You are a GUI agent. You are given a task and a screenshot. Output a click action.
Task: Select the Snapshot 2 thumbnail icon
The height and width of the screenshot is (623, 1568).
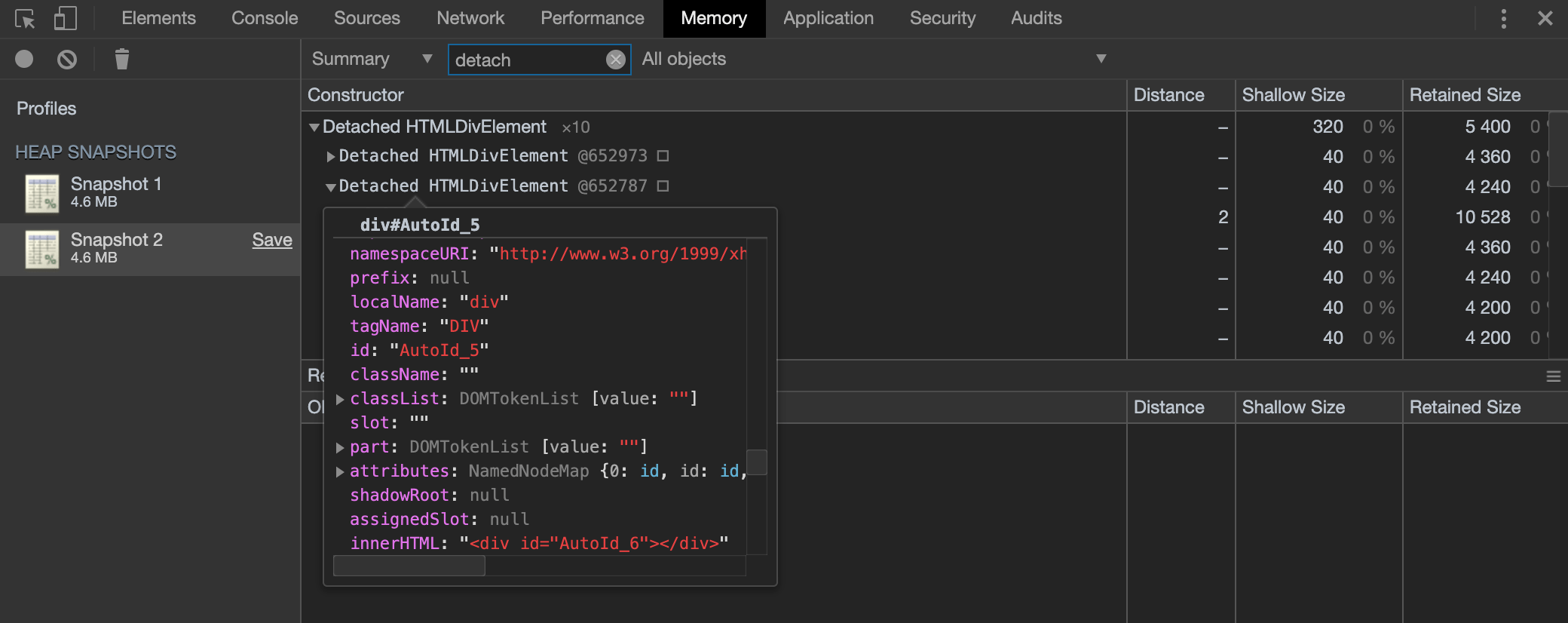pos(42,249)
